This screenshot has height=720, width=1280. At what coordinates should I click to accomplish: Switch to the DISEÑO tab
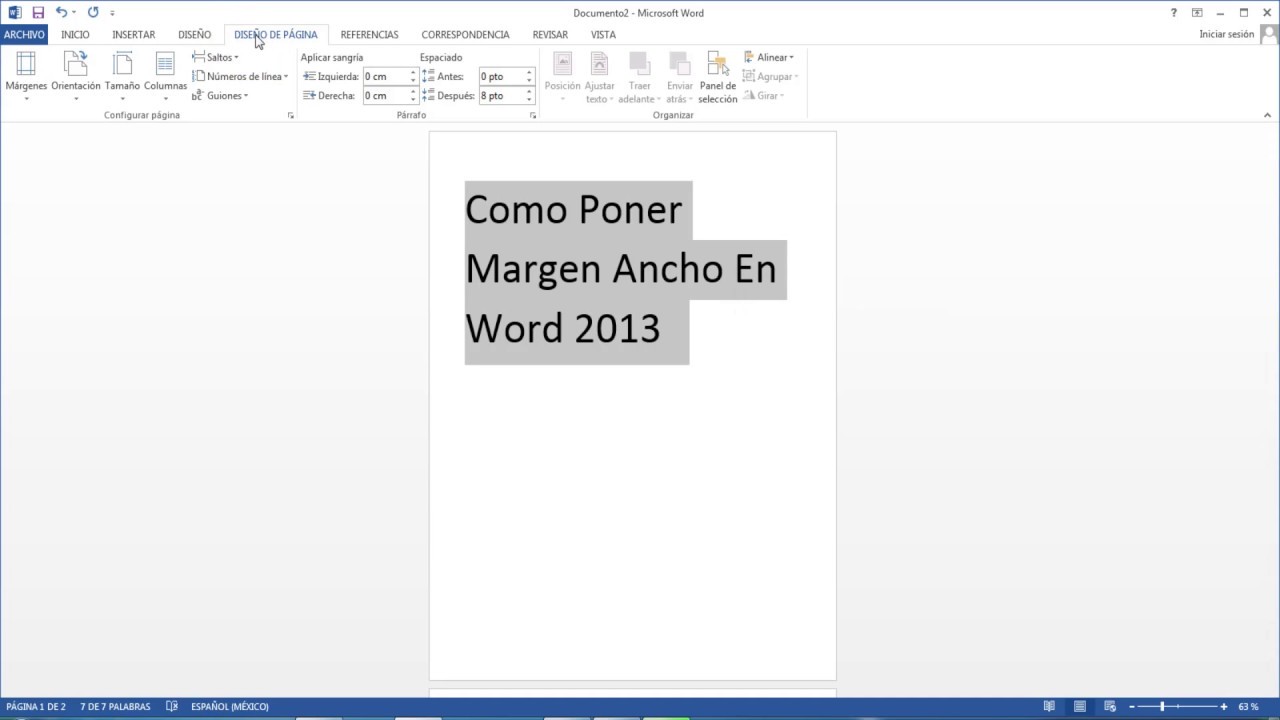pyautogui.click(x=194, y=34)
